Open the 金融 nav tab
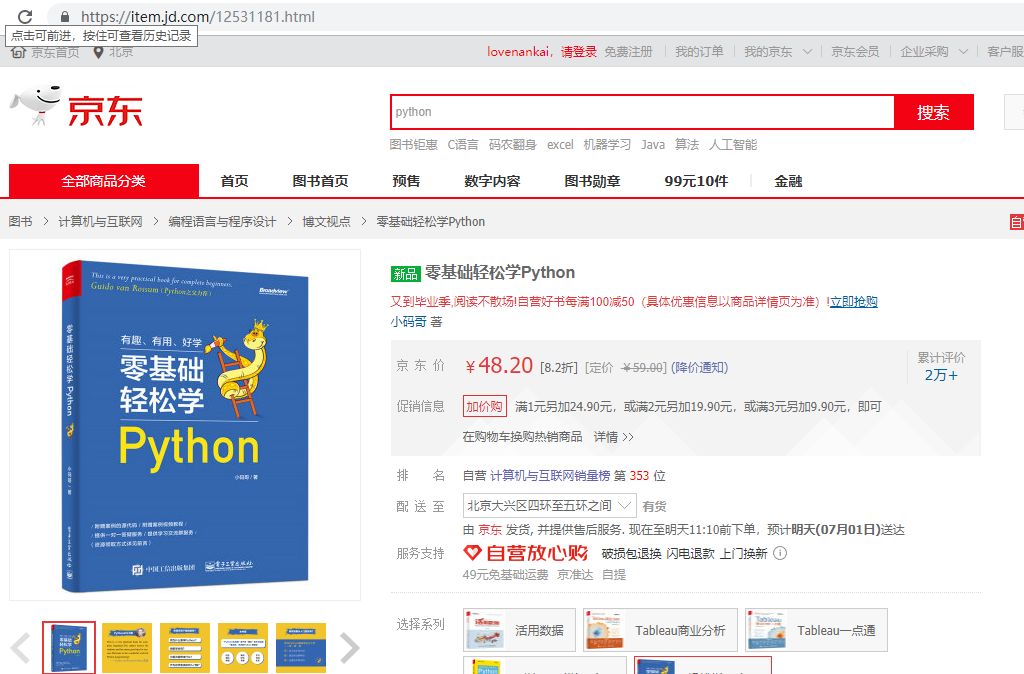 pos(788,181)
